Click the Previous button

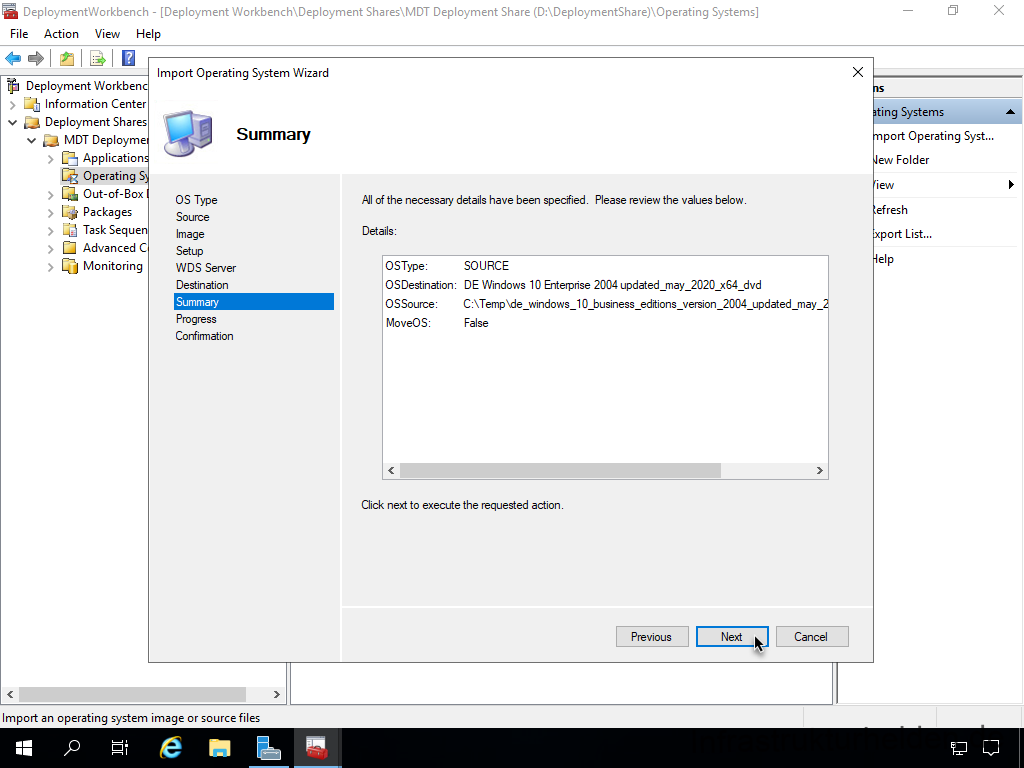[x=652, y=637]
